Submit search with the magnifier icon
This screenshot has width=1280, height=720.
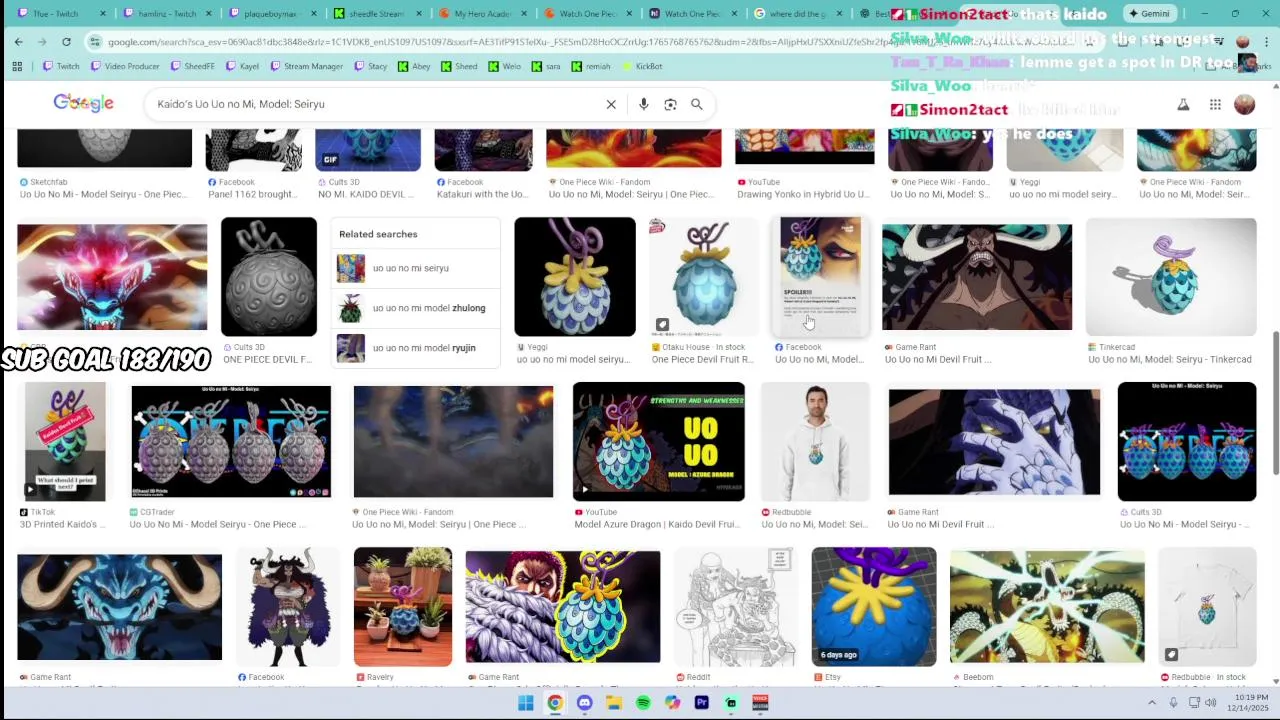697,104
